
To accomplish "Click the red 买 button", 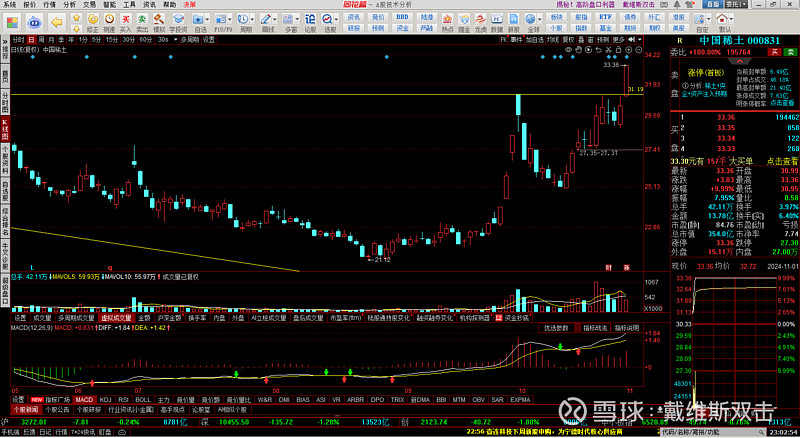I will coord(774,52).
